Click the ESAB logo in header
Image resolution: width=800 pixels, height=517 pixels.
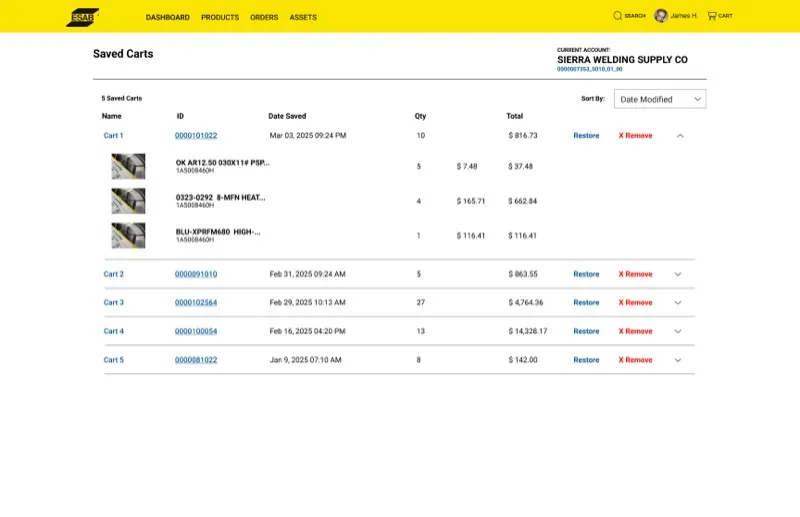point(83,17)
